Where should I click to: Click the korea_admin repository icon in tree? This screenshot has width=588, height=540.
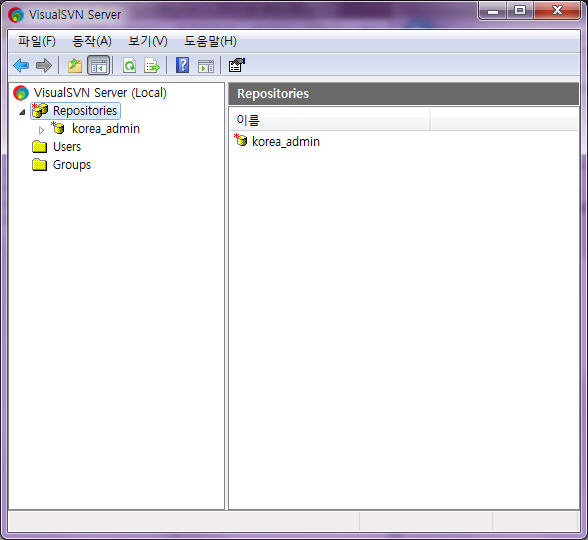(x=58, y=128)
